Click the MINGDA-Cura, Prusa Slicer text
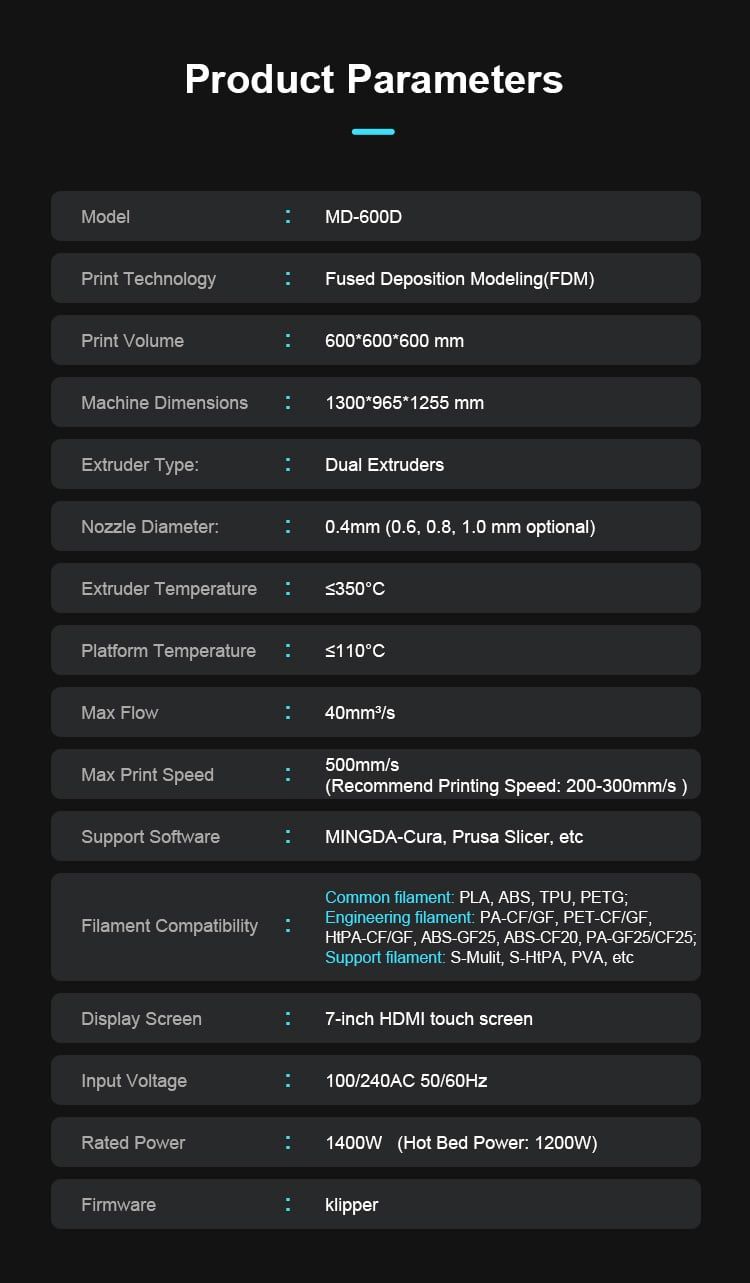This screenshot has height=1283, width=750. 454,837
